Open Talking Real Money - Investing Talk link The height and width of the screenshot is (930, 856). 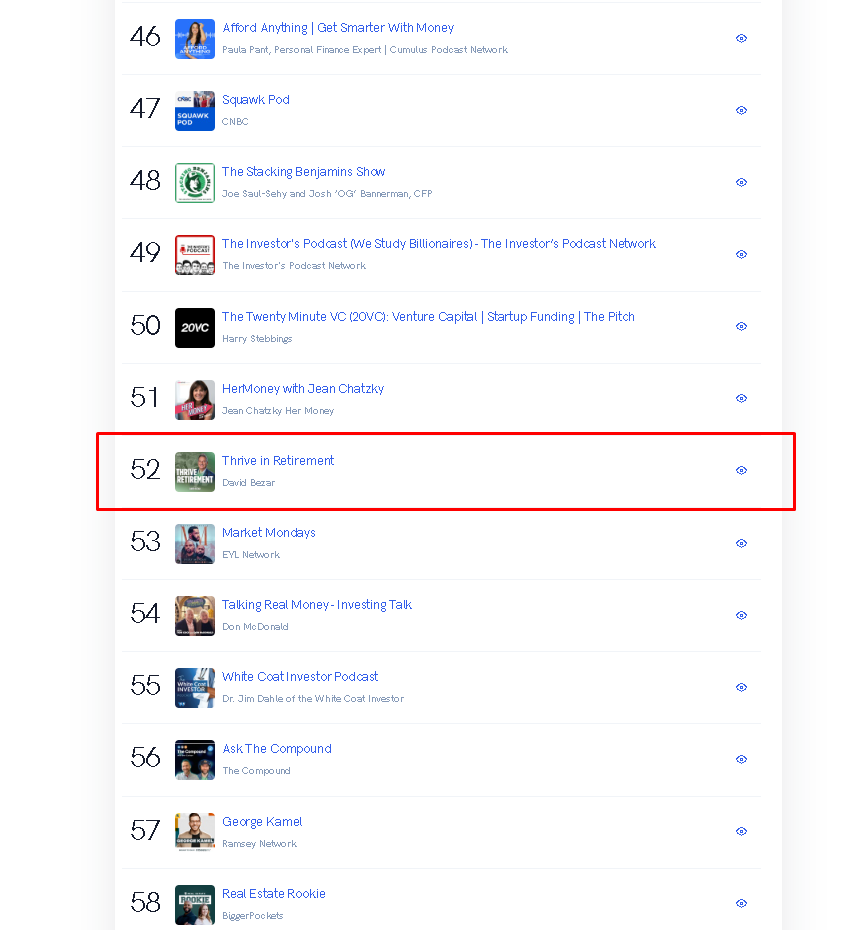tap(316, 604)
